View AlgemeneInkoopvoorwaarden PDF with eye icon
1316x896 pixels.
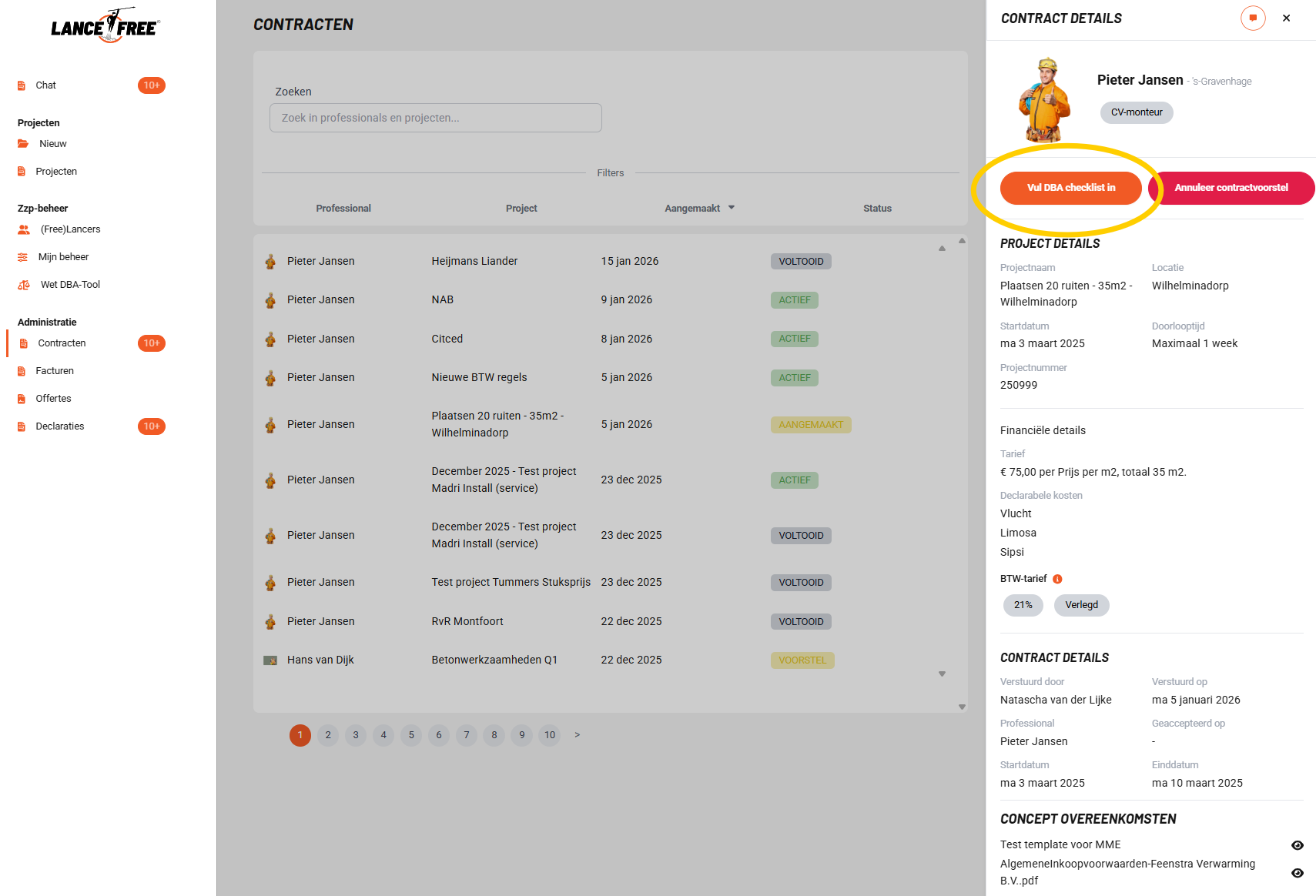[x=1298, y=873]
